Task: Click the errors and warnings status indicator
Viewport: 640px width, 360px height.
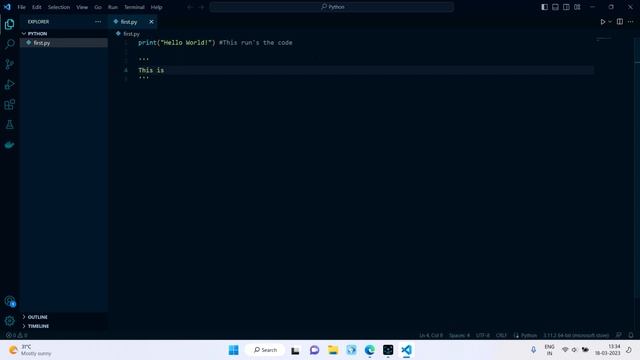Action: (16, 335)
